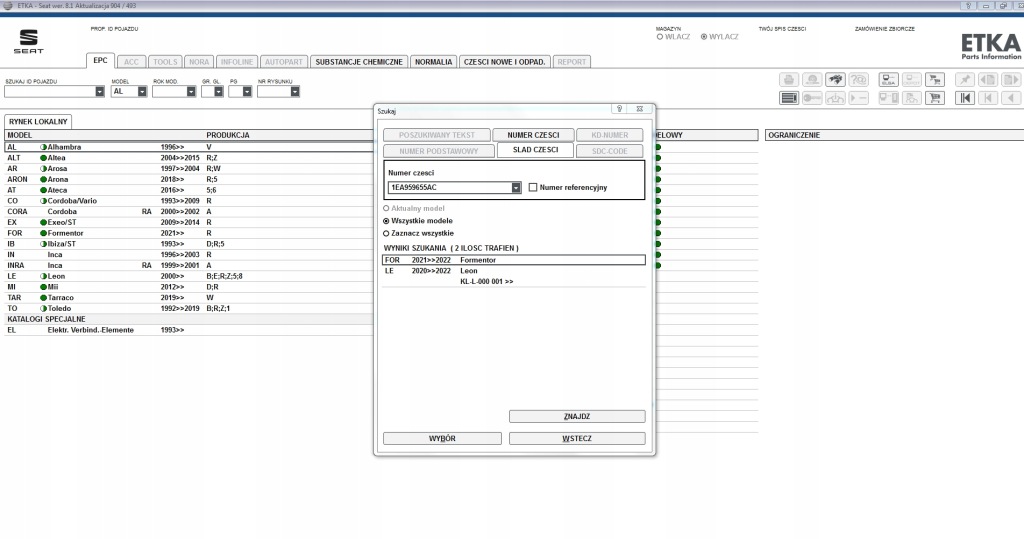Click the SEAT logo
Viewport: 1024px width, 539px height.
pos(29,41)
